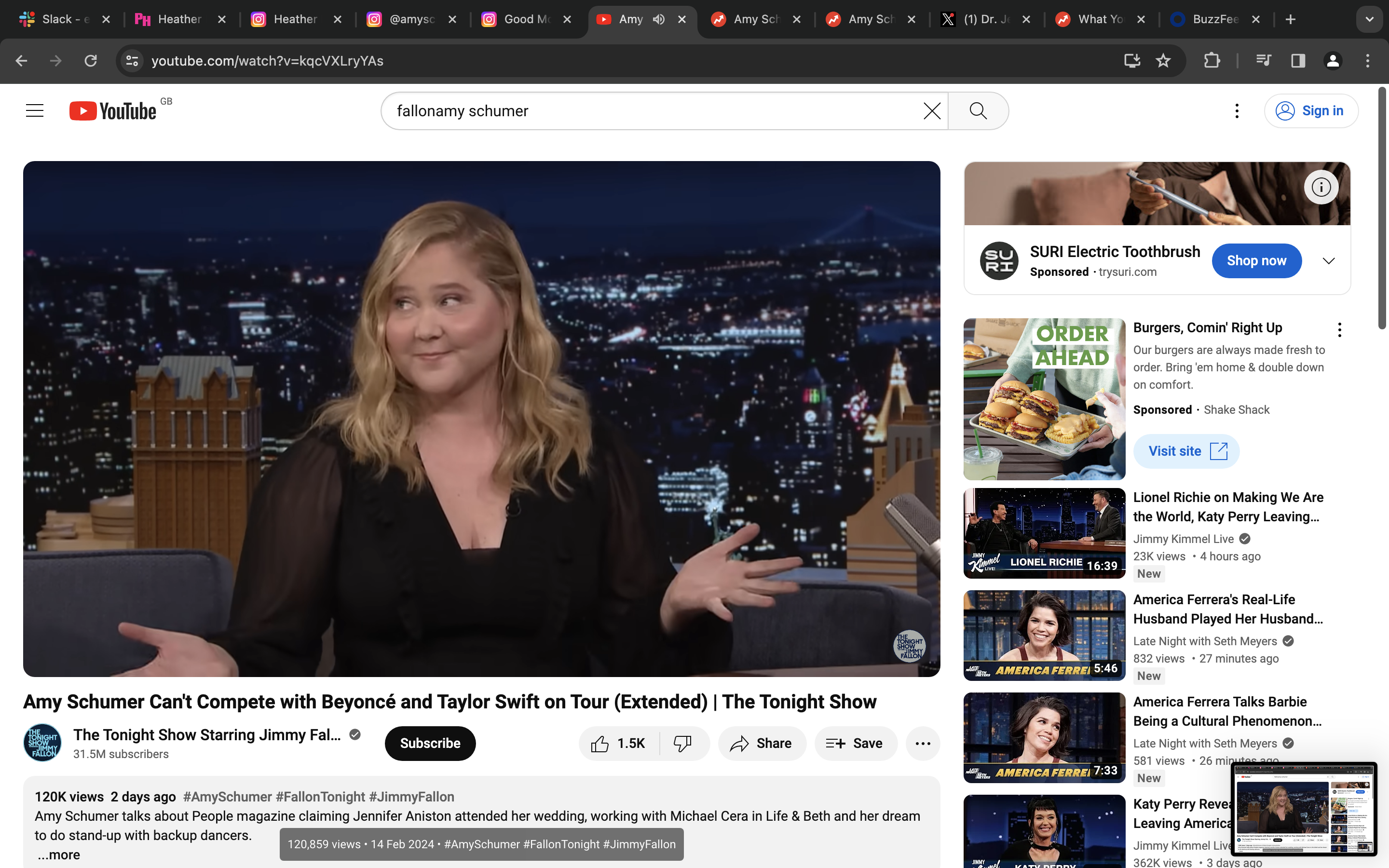Screen dimensions: 1389x868
Task: Click the info icon on the SURI ad
Action: click(1321, 187)
